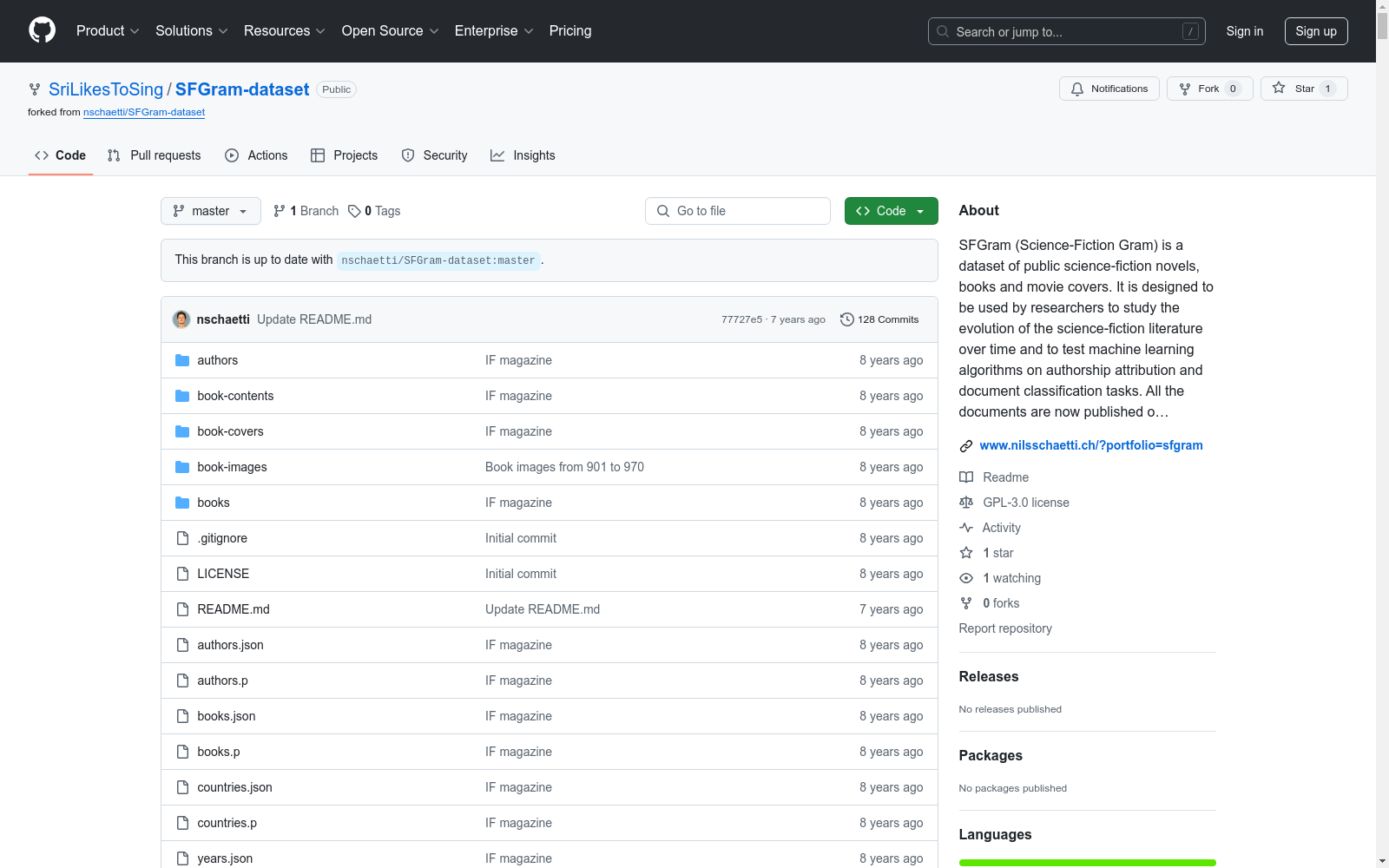
Task: Click the GitHub logo icon
Action: click(42, 30)
